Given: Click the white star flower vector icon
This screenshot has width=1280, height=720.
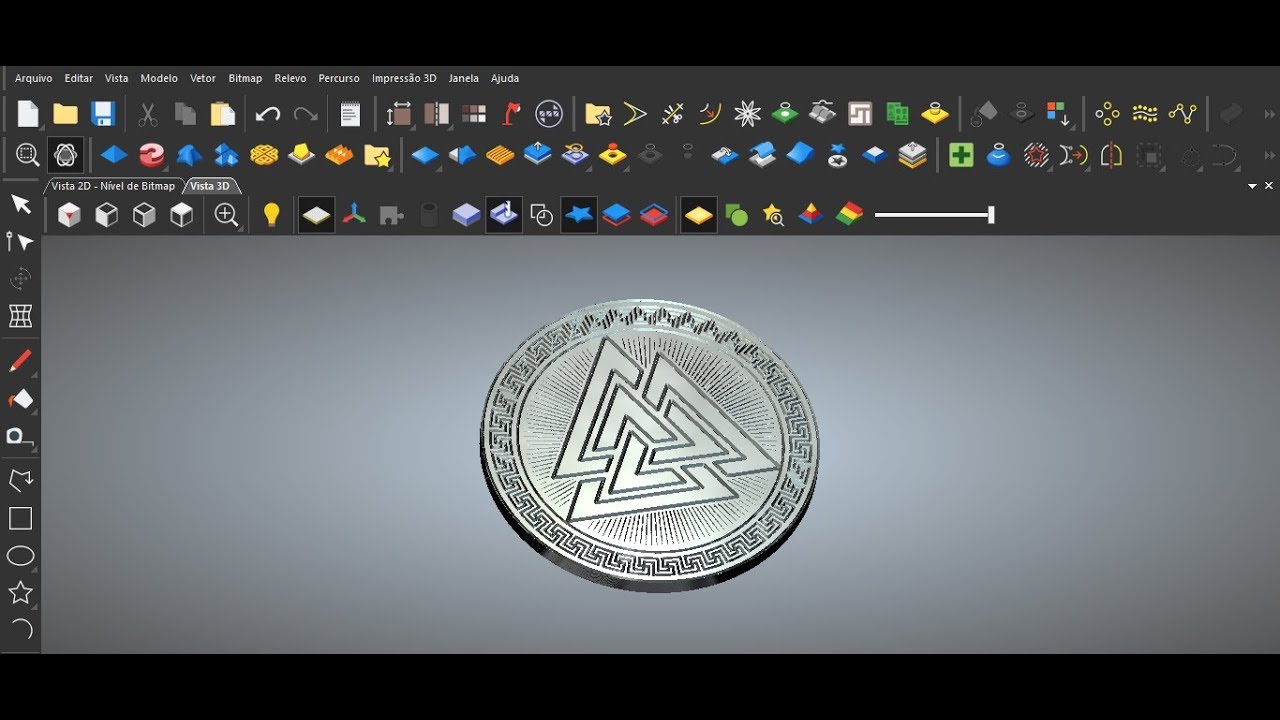Looking at the screenshot, I should pyautogui.click(x=747, y=114).
